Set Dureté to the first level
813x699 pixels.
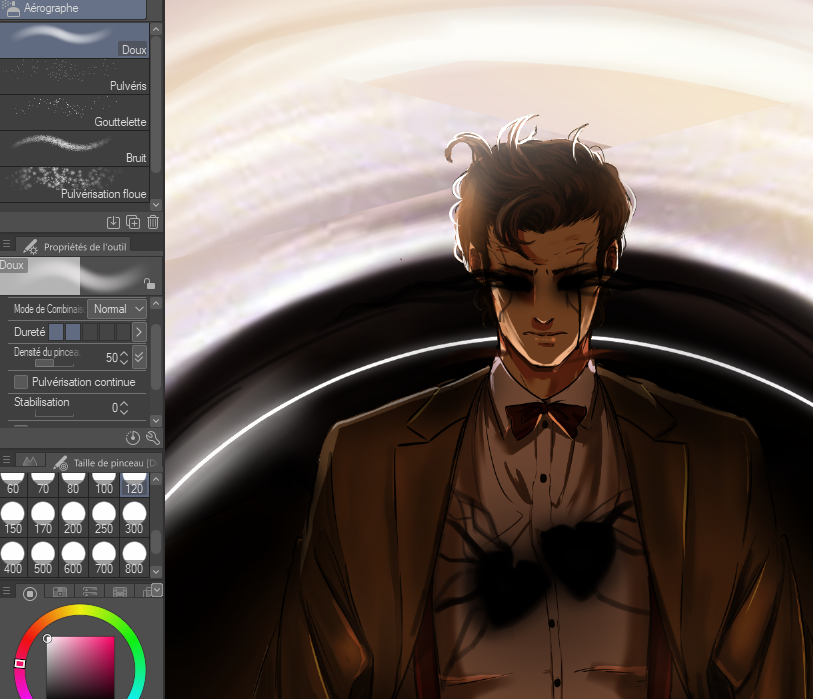tap(56, 332)
